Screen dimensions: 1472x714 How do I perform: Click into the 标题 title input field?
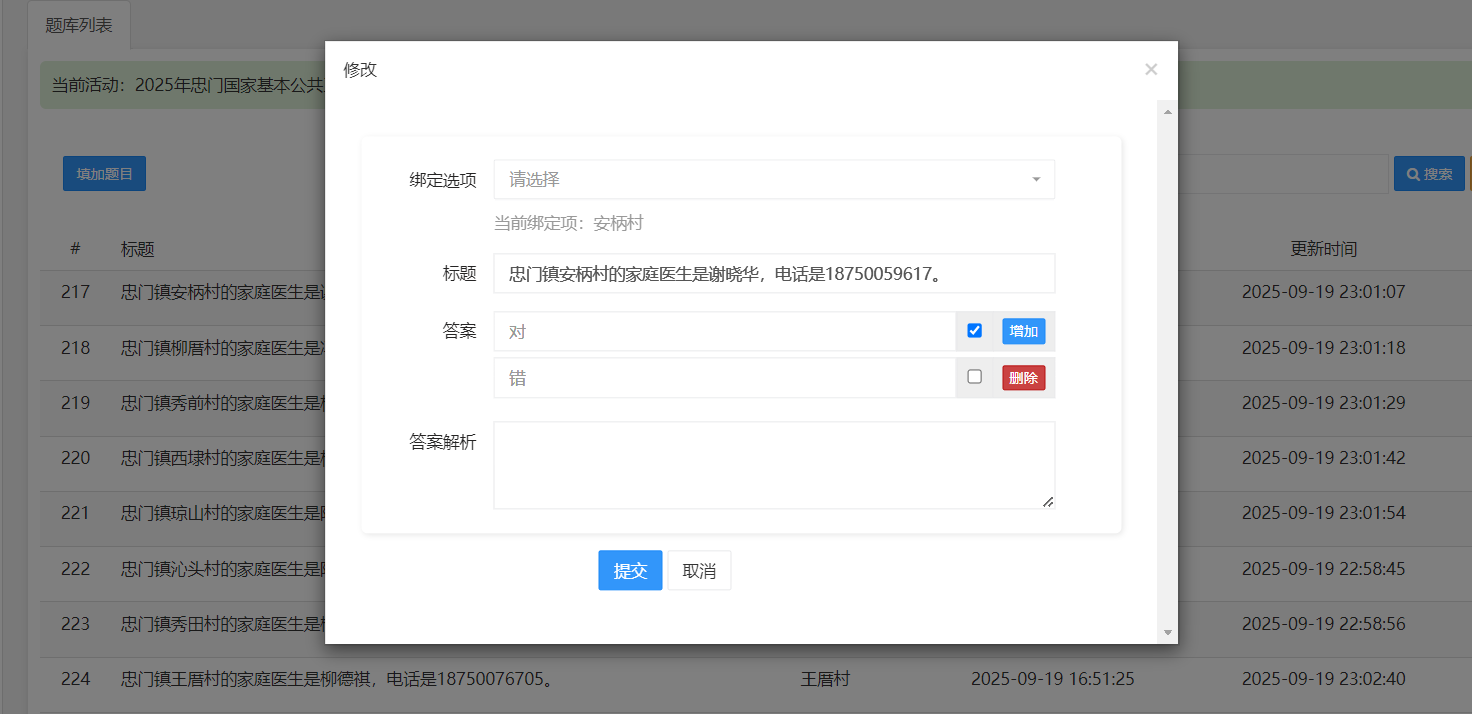click(x=774, y=272)
